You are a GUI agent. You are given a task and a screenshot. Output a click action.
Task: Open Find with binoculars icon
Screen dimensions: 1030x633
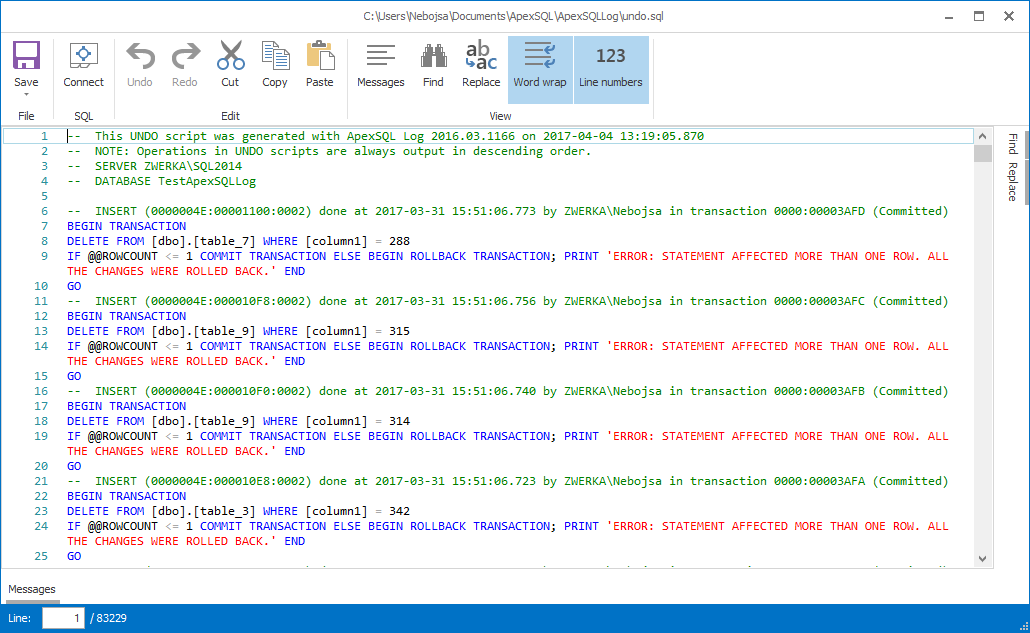click(434, 56)
